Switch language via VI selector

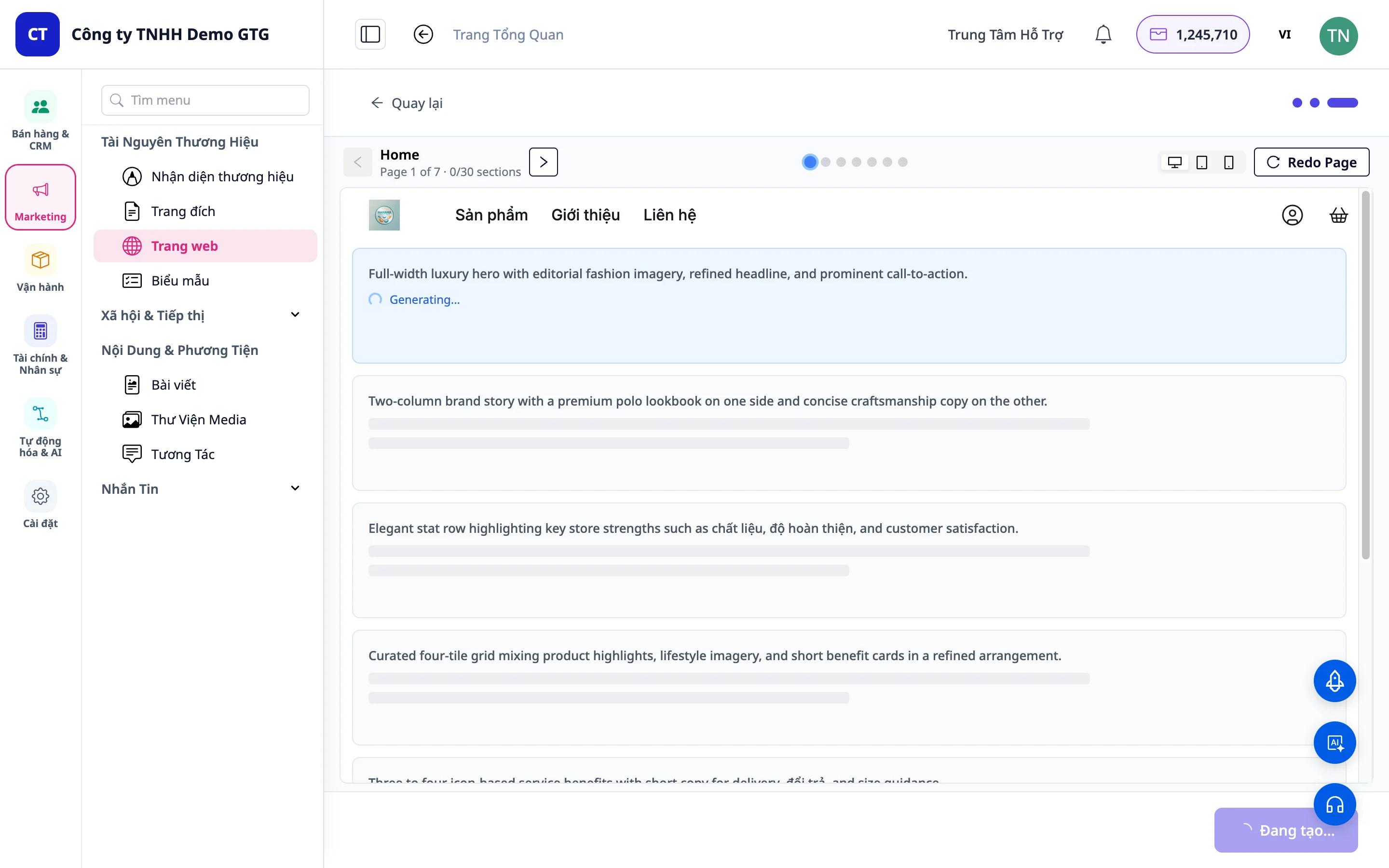click(1284, 34)
